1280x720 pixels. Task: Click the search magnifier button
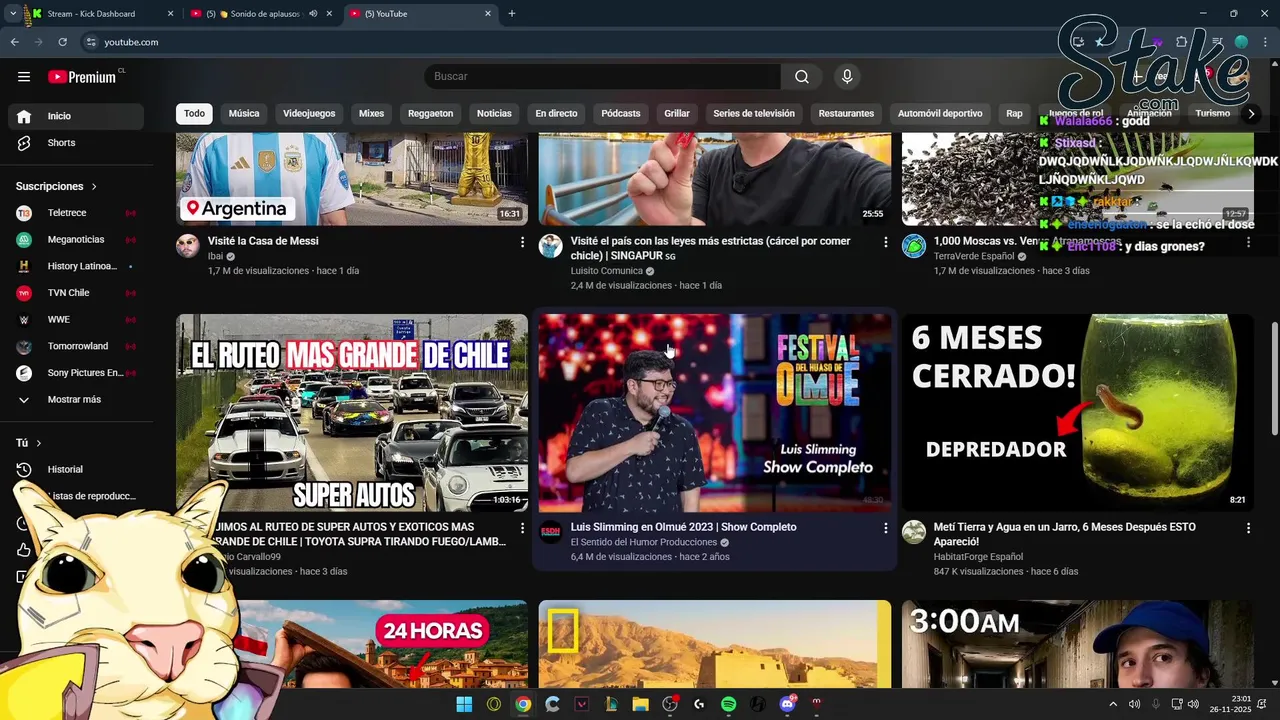click(x=802, y=77)
